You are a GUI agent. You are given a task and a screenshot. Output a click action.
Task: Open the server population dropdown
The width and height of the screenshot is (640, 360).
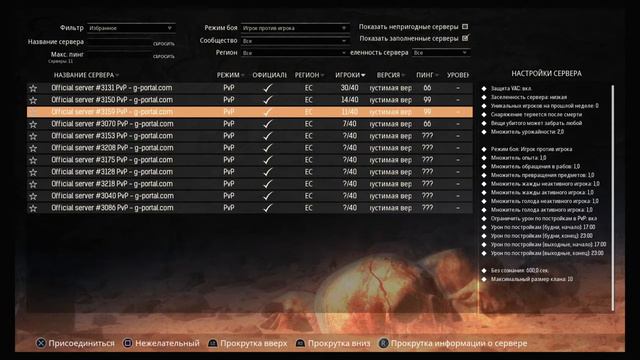[441, 53]
